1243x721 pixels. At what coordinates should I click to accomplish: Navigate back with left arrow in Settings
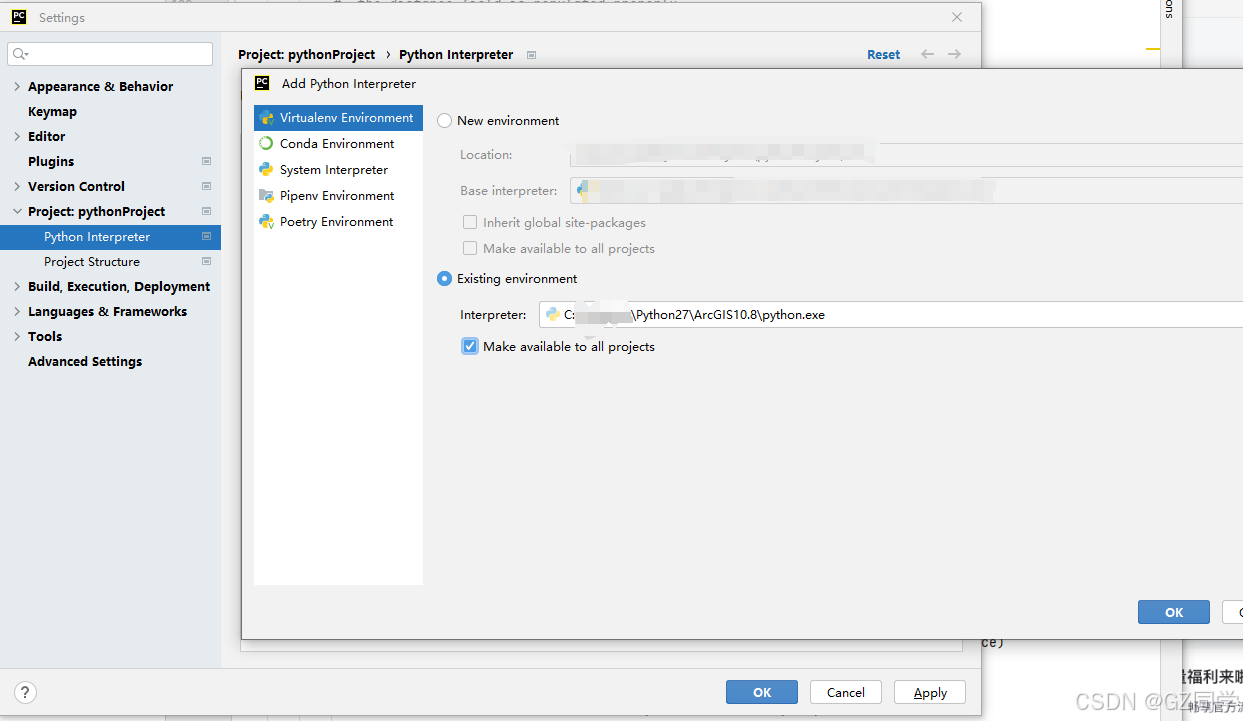pyautogui.click(x=928, y=54)
